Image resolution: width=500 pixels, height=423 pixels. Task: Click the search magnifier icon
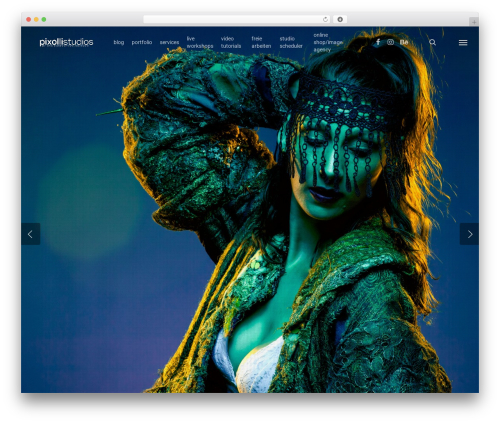click(432, 42)
